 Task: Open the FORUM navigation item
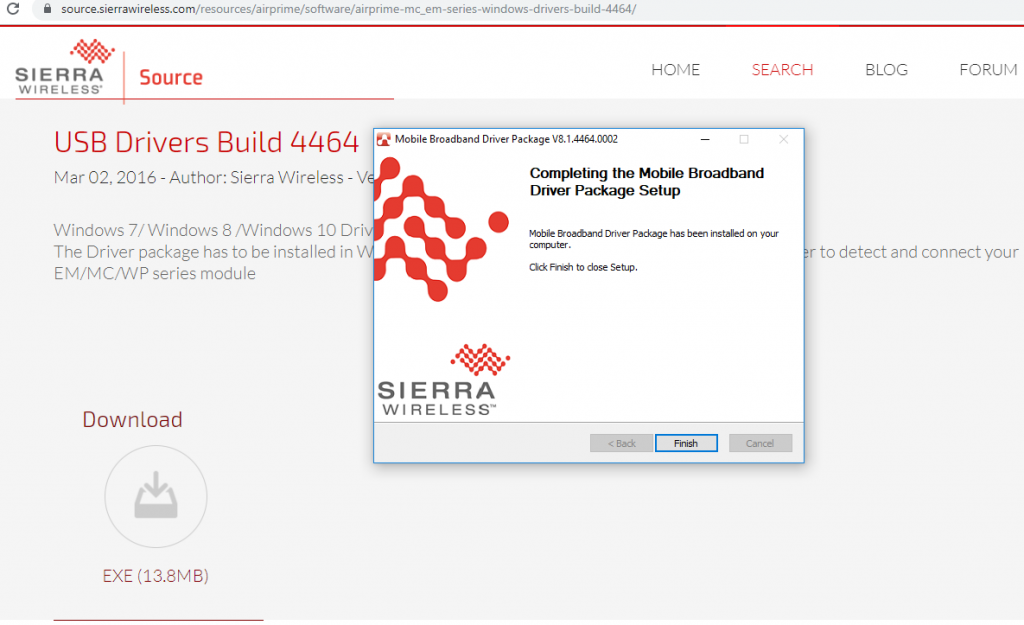point(988,70)
